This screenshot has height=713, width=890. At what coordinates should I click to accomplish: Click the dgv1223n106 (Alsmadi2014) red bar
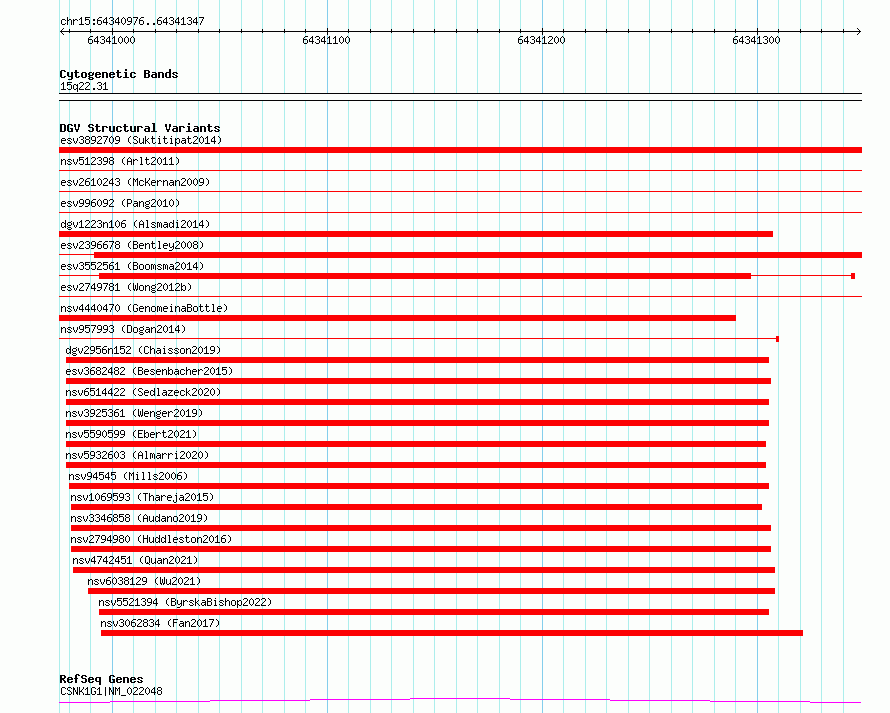(x=416, y=234)
